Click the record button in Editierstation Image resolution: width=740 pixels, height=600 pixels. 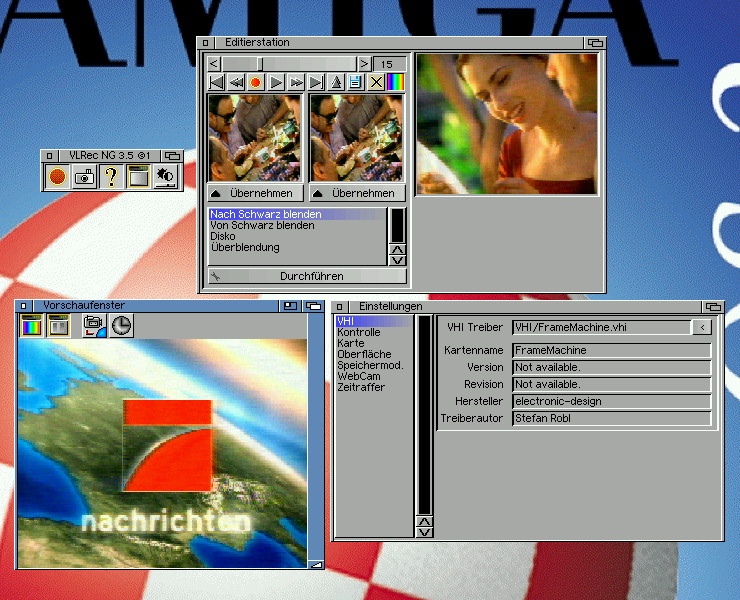click(x=256, y=83)
